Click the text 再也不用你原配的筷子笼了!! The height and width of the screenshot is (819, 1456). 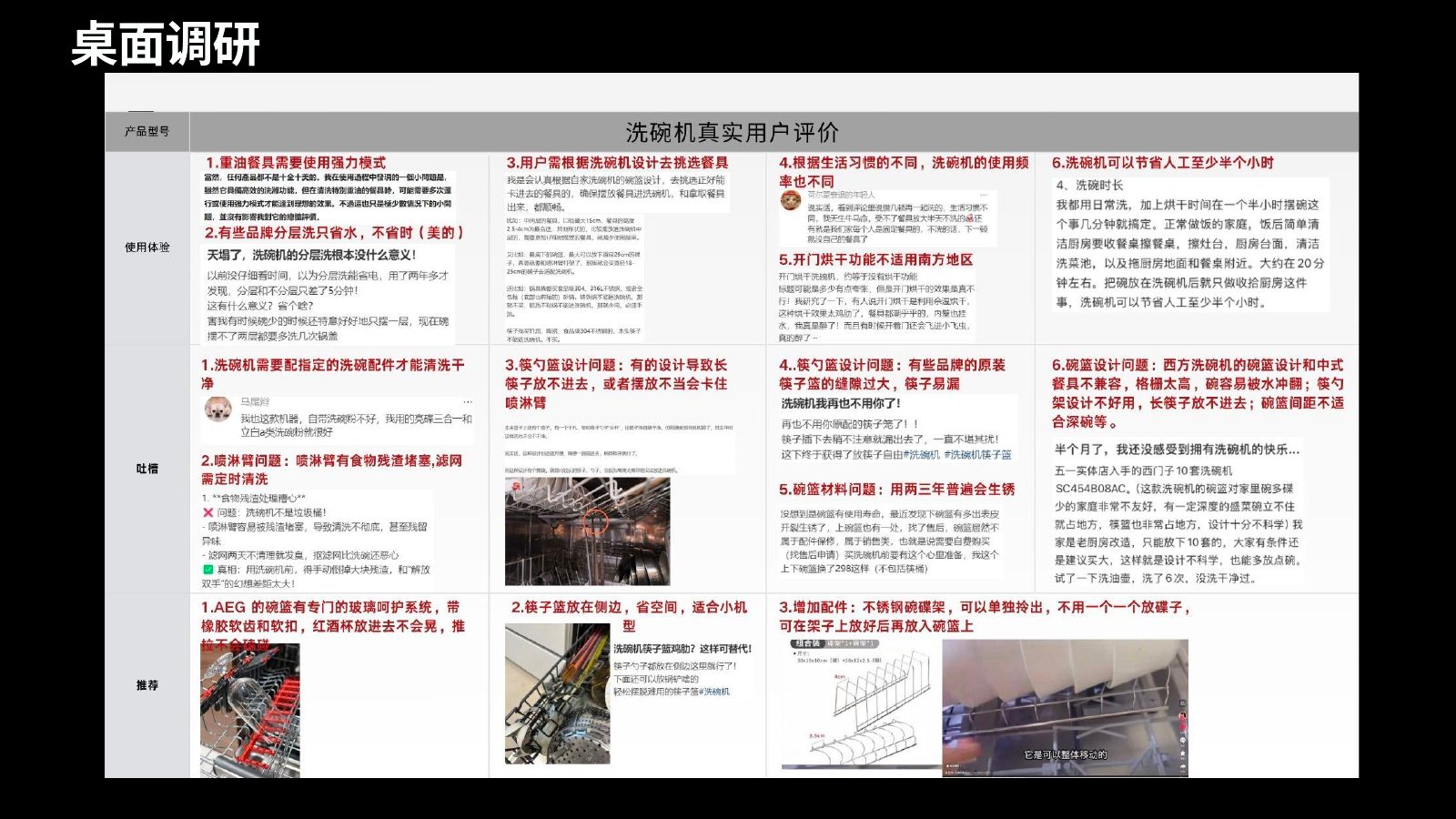850,424
